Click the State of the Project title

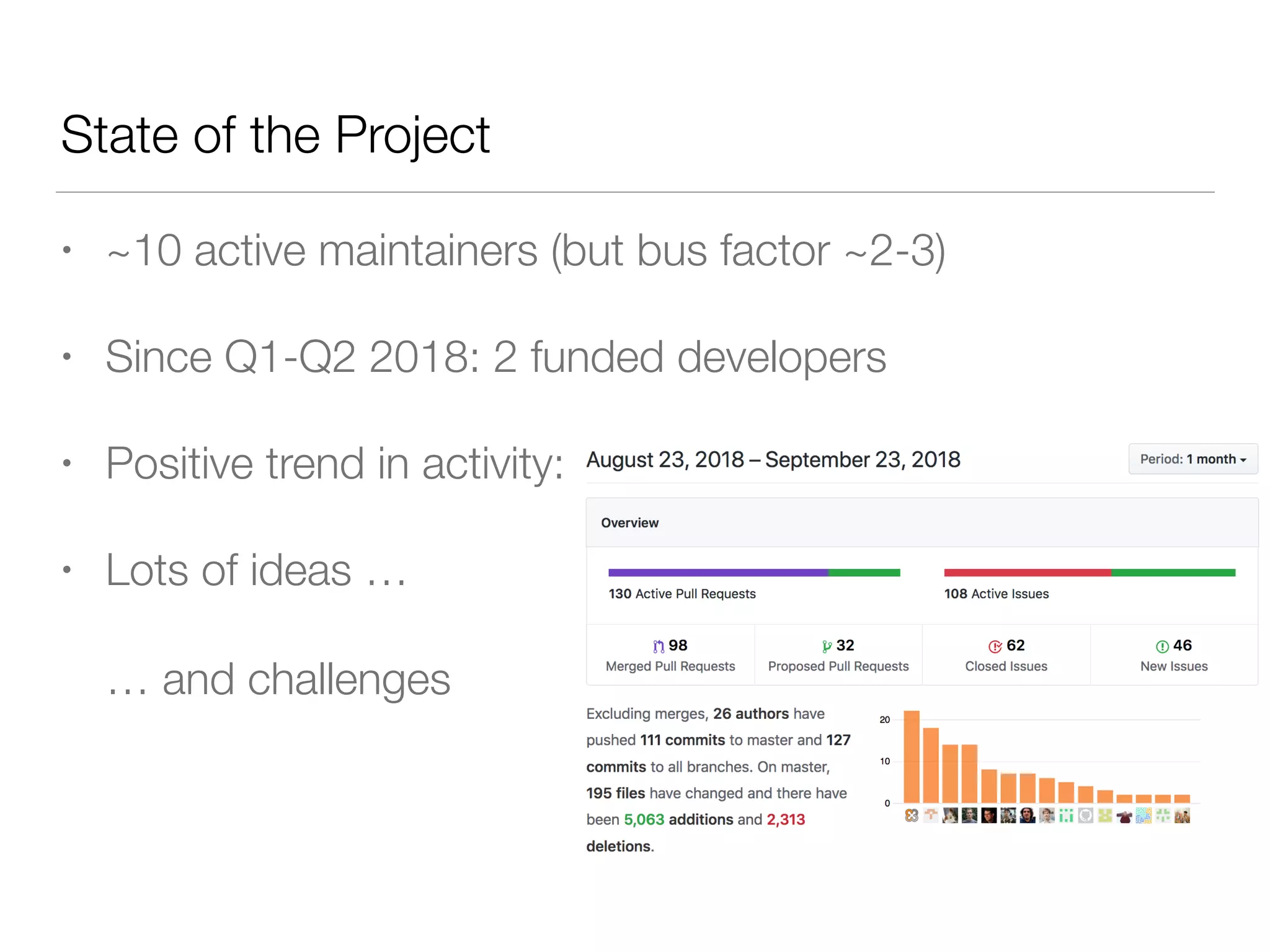tap(275, 136)
